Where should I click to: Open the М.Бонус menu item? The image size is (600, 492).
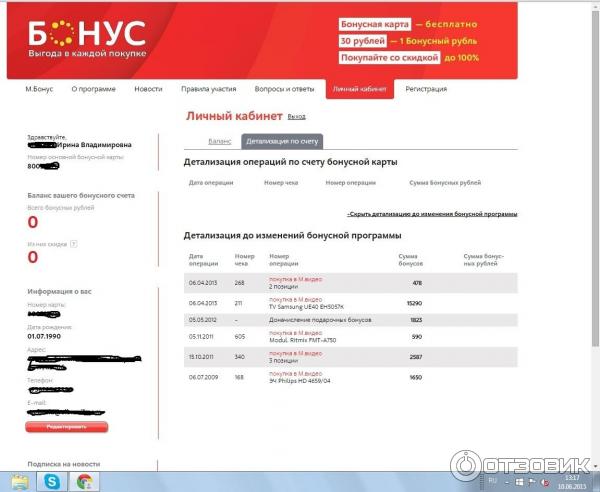[38, 89]
